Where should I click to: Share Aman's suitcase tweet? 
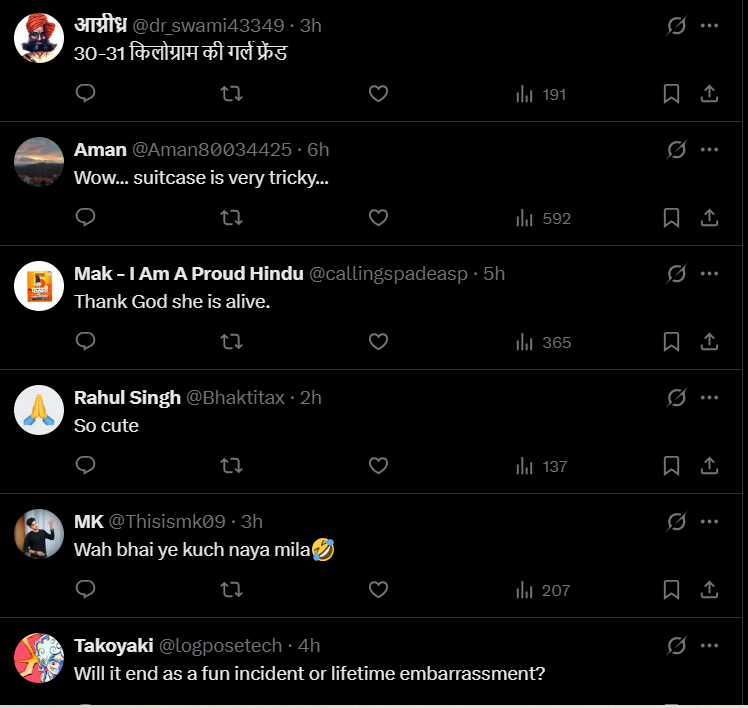pos(709,217)
